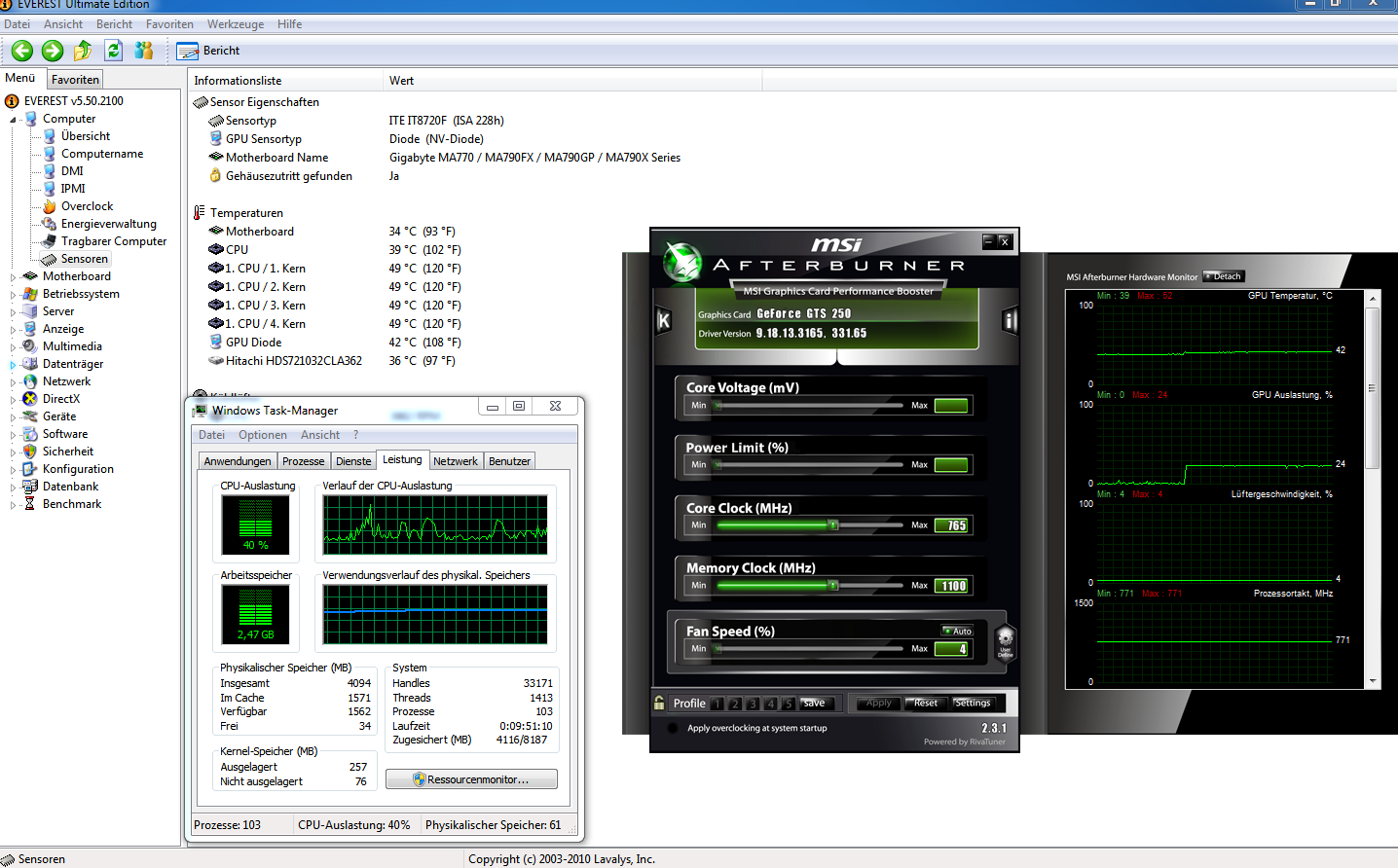Viewport: 1398px width, 868px height.
Task: Click the User Define fan gear icon
Action: 1006,642
